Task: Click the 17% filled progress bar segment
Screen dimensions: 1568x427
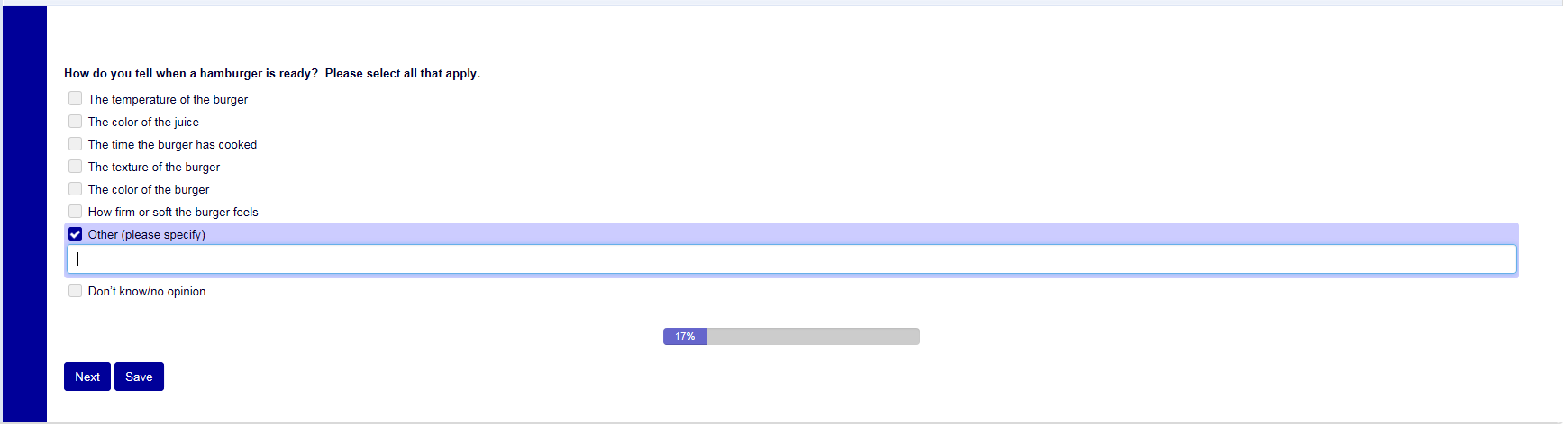Action: (x=685, y=337)
